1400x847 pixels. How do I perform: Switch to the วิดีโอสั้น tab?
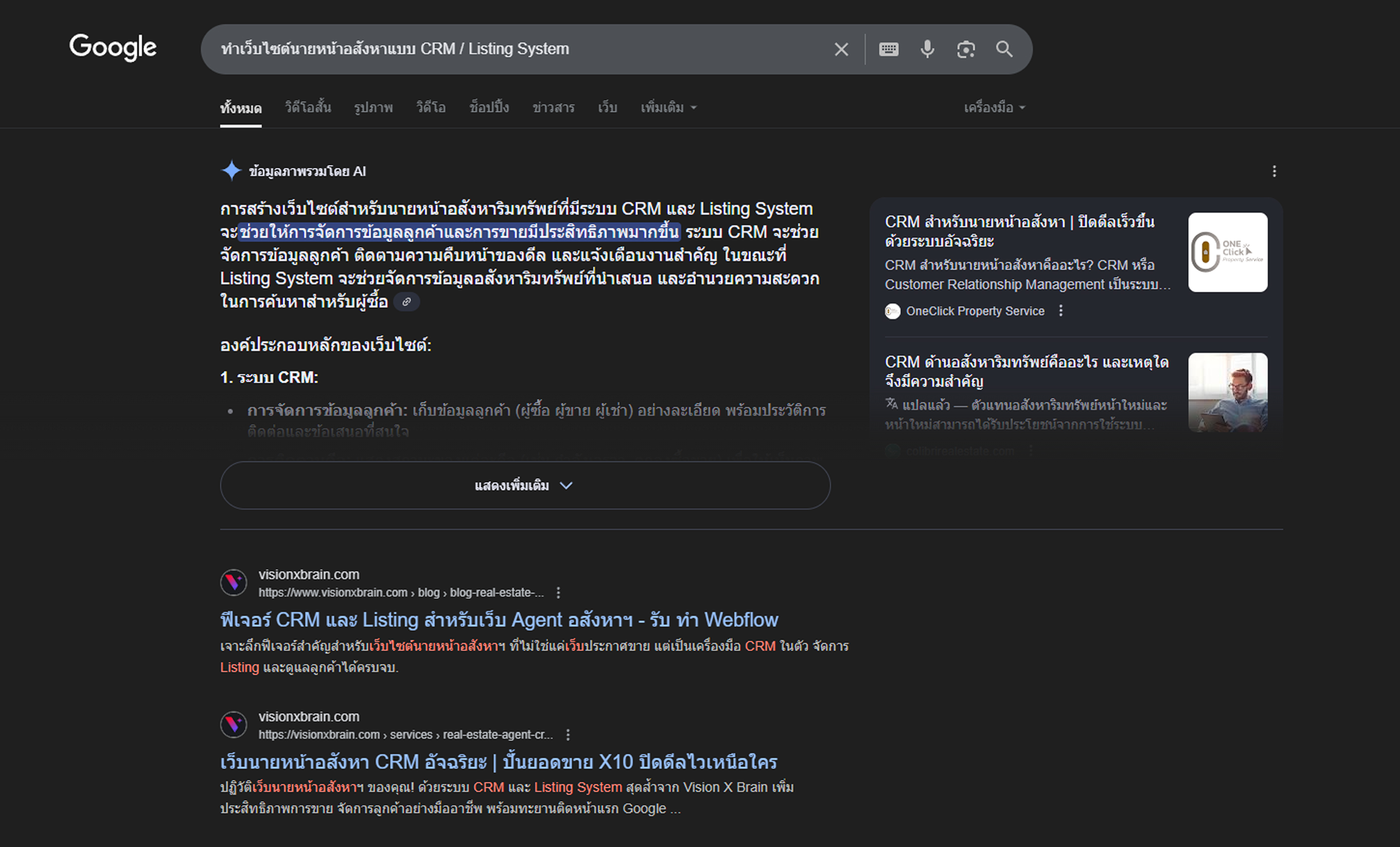(308, 107)
